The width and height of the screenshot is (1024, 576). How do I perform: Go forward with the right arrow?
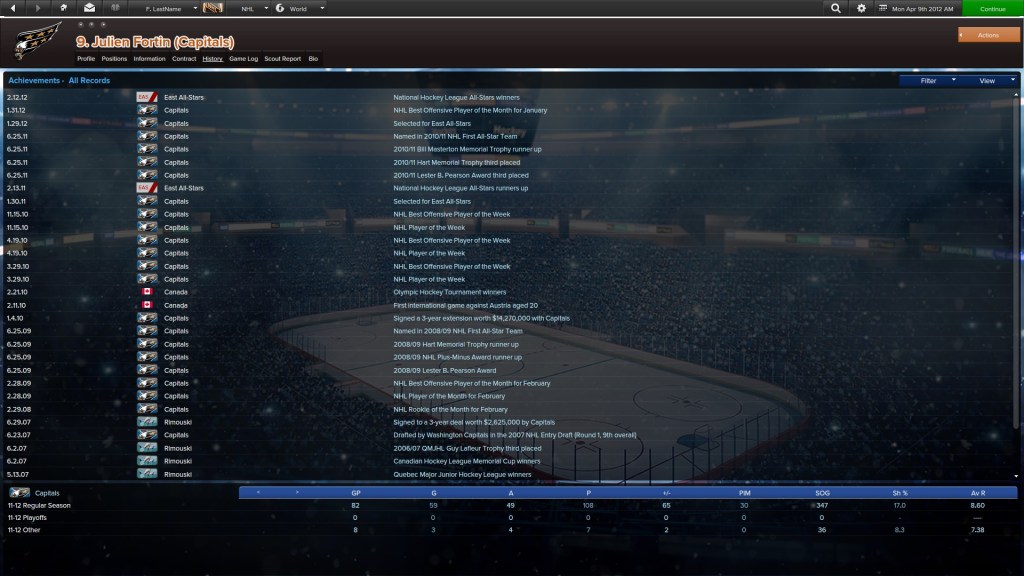39,8
